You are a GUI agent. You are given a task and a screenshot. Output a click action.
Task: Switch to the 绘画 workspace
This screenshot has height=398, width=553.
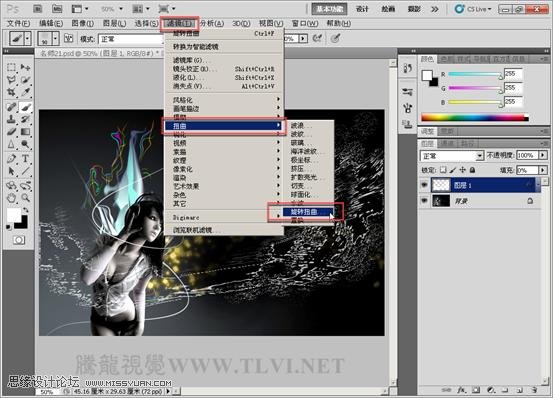click(388, 9)
